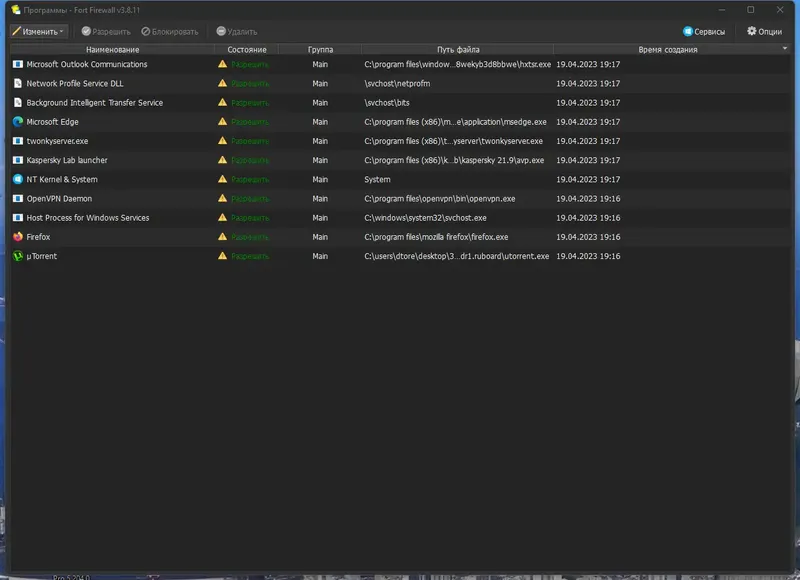Click Microsoft Outlook Communications app icon

[18, 64]
